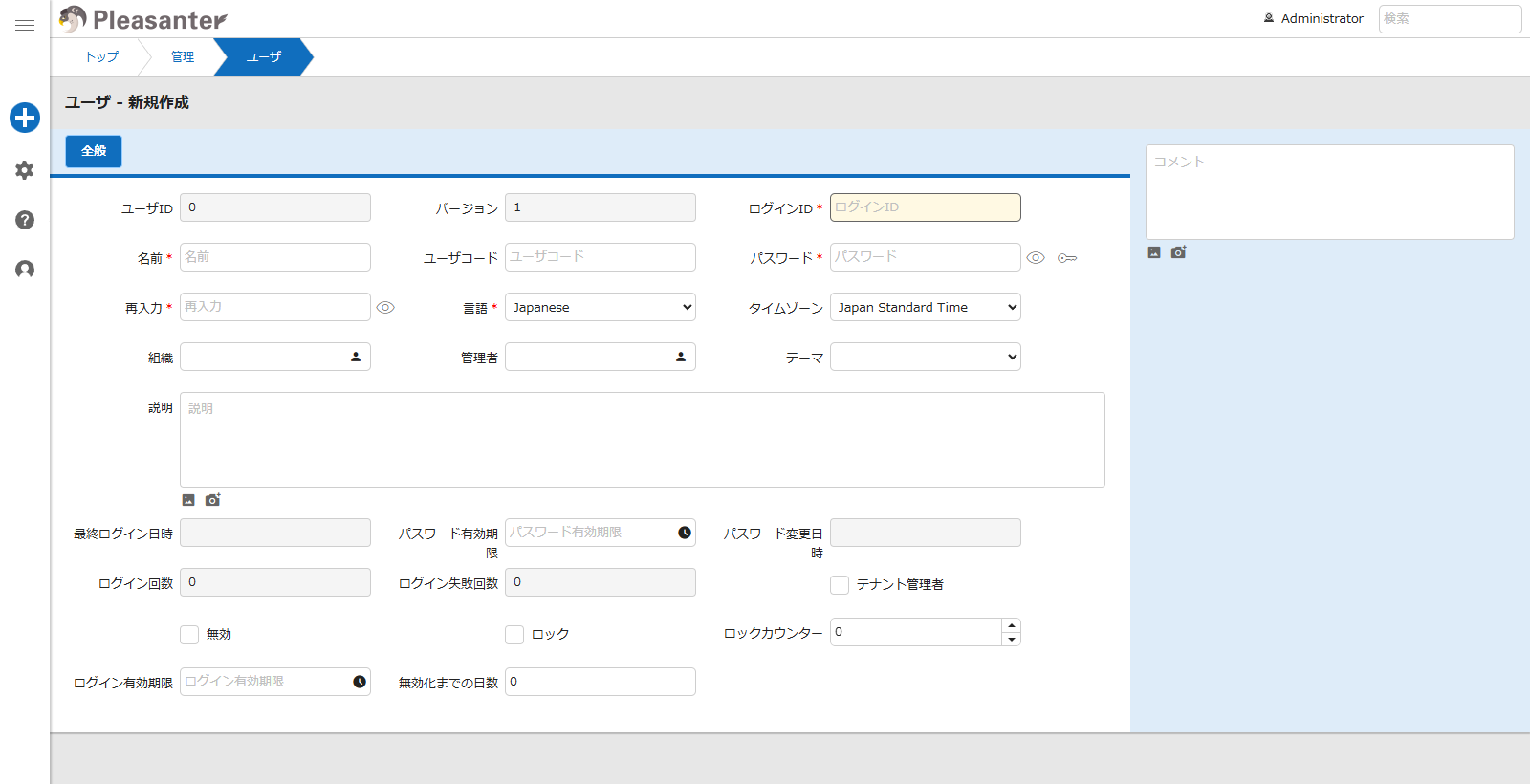Go to 管理 breadcrumb
Image resolution: width=1530 pixels, height=784 pixels.
coord(183,57)
